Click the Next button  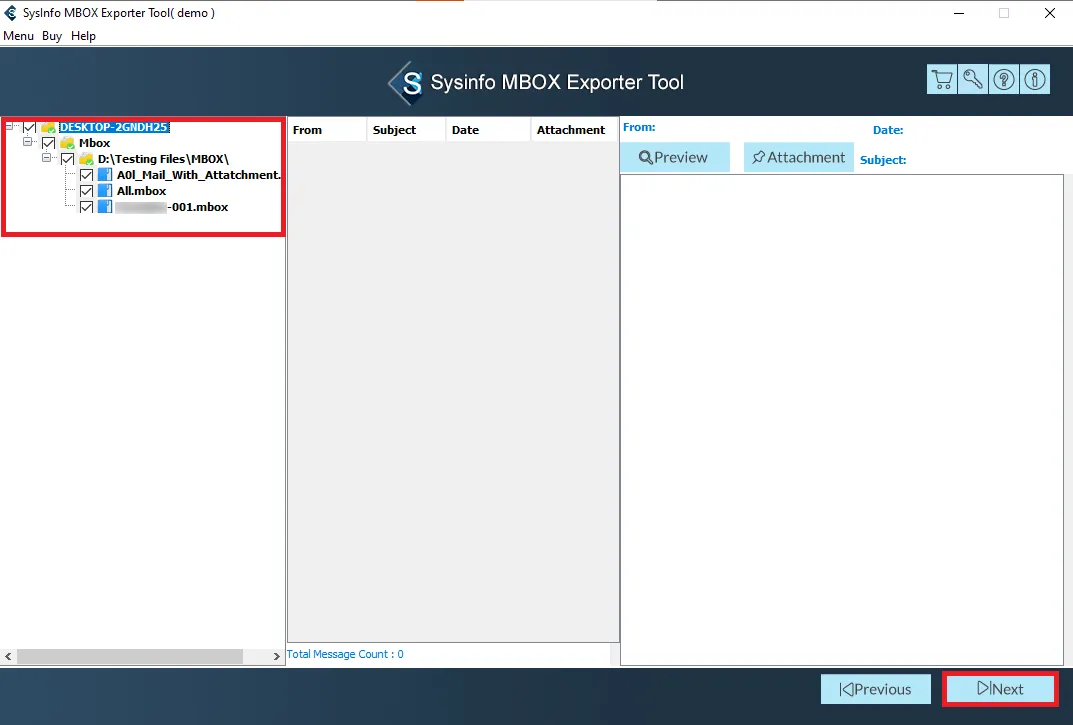click(1000, 689)
